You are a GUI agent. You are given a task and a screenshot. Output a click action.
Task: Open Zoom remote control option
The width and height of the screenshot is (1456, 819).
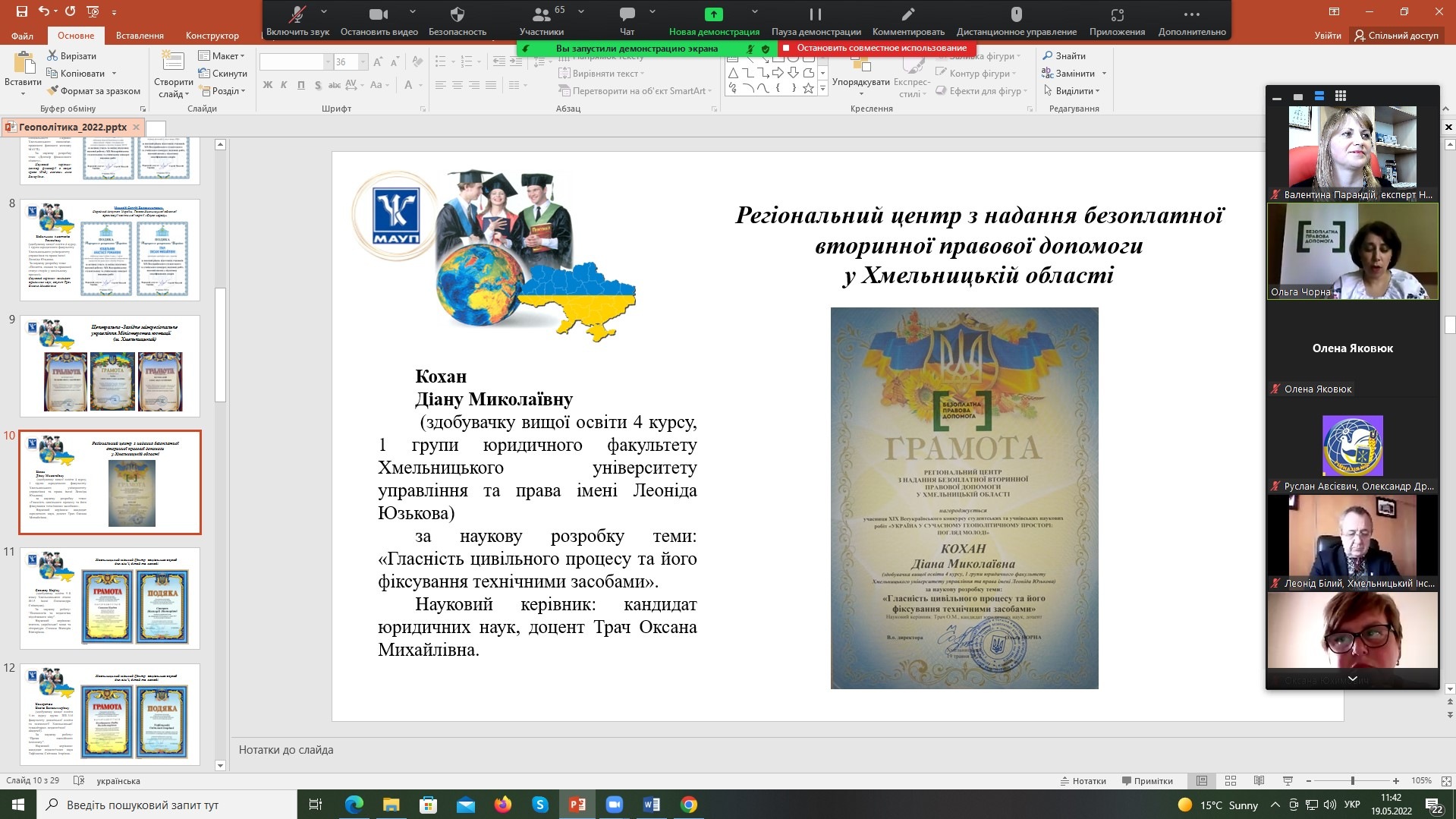coord(1016,14)
